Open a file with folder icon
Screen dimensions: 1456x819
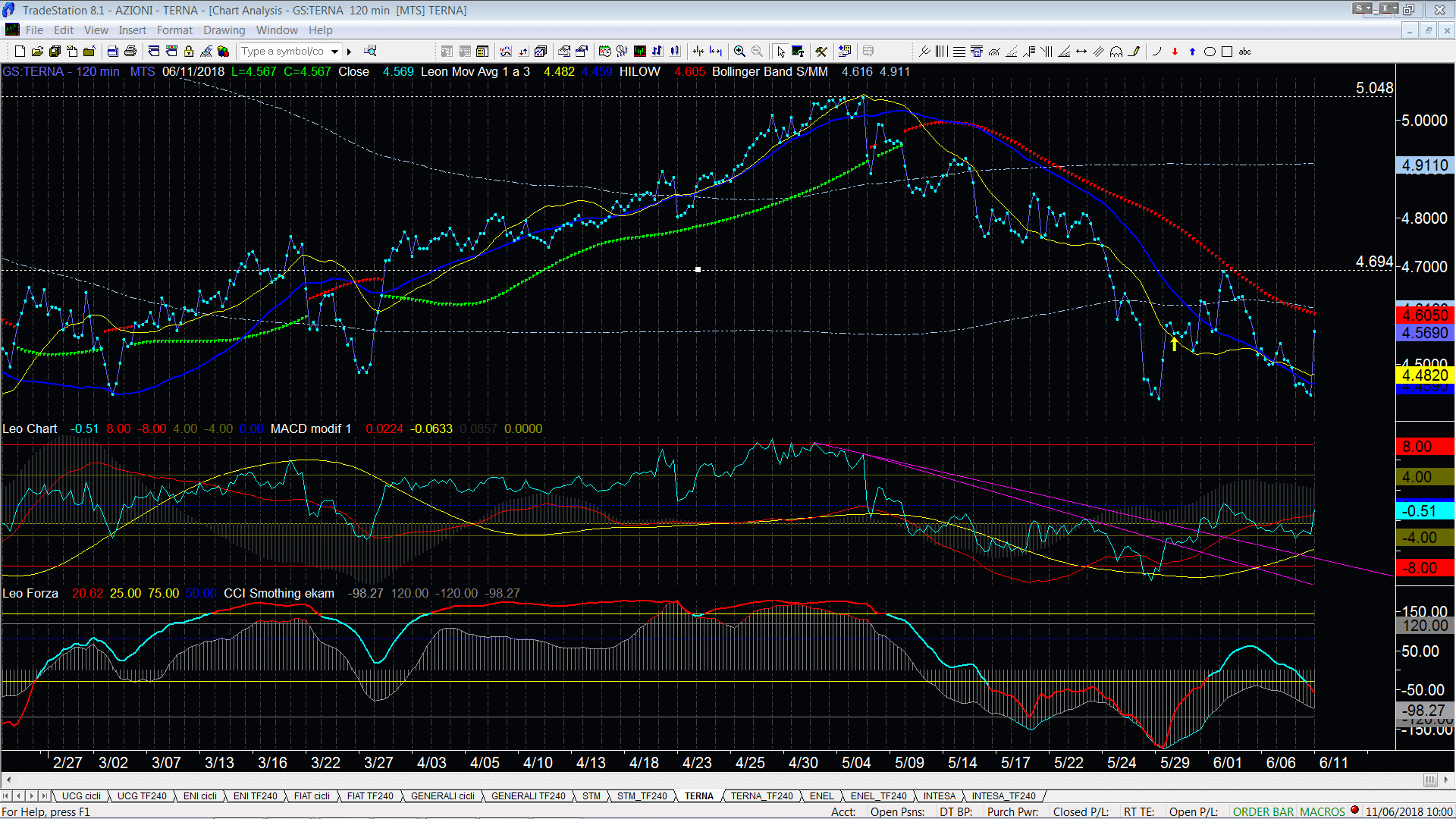(37, 52)
